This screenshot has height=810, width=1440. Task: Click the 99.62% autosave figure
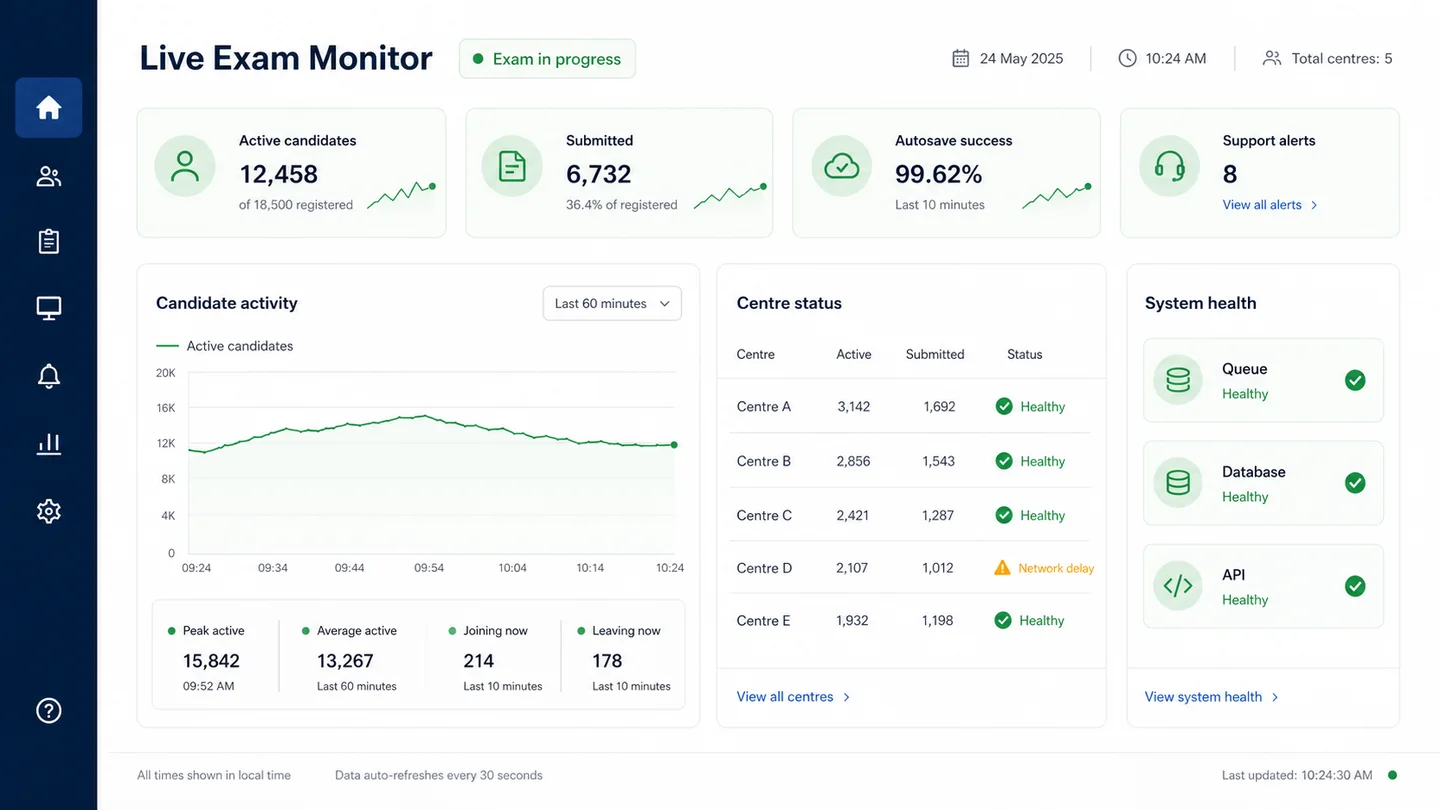point(938,174)
